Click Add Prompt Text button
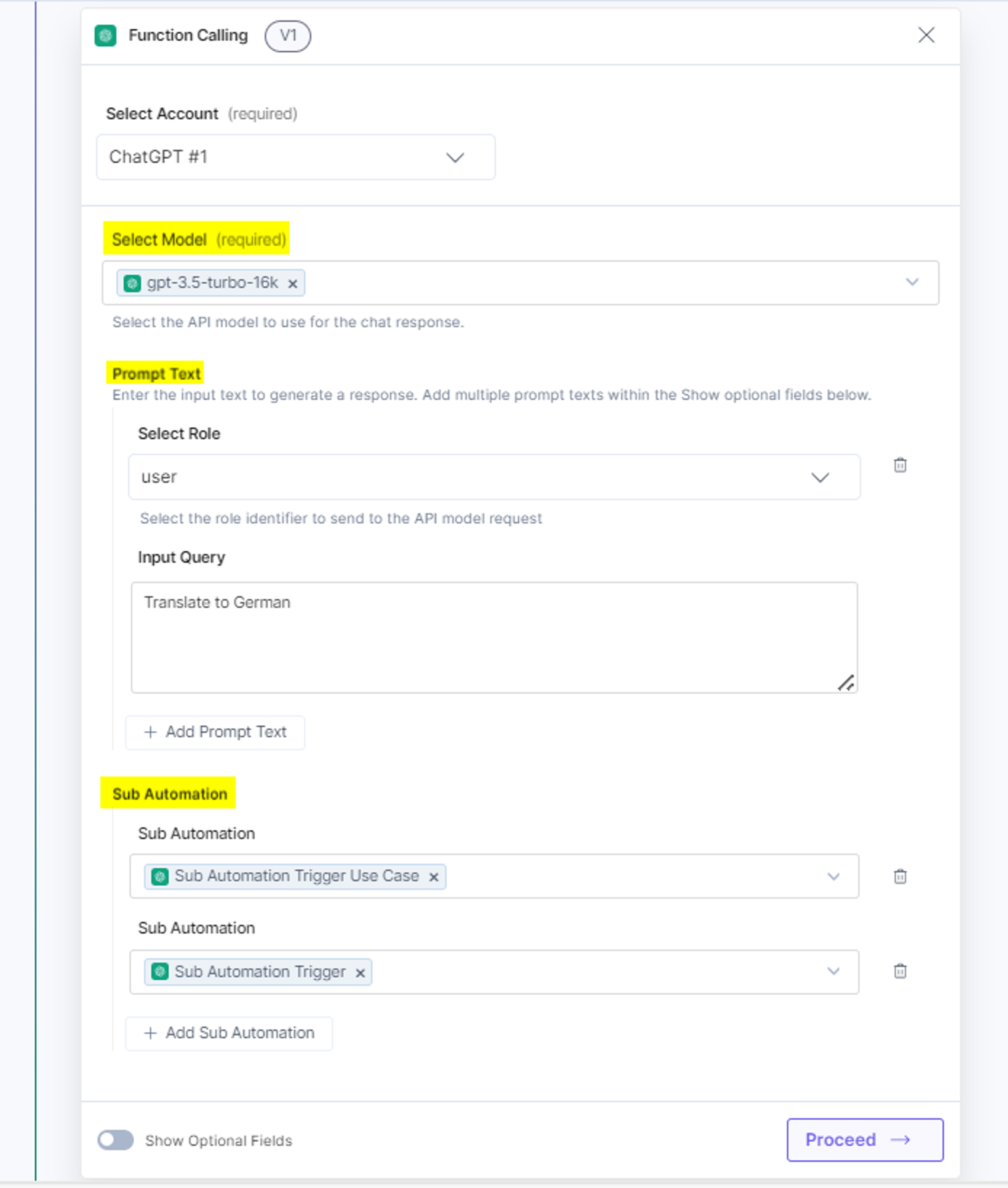This screenshot has height=1188, width=1008. [x=215, y=732]
